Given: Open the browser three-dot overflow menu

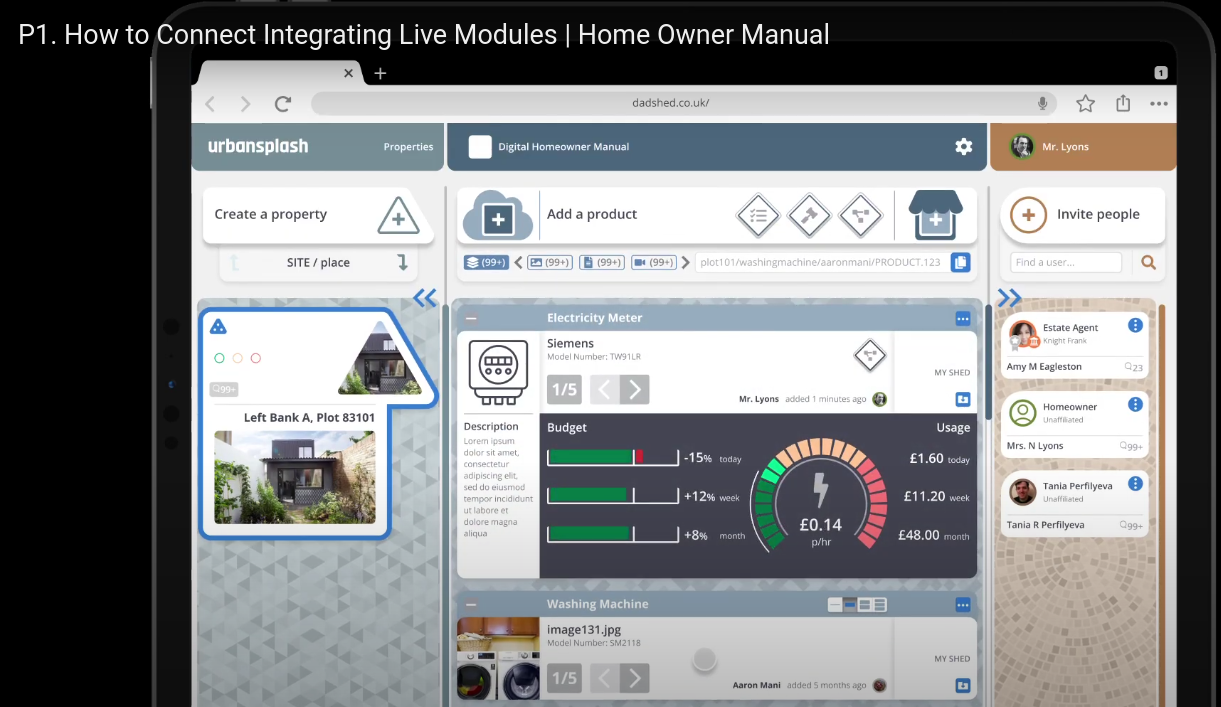Looking at the screenshot, I should click(x=1158, y=103).
